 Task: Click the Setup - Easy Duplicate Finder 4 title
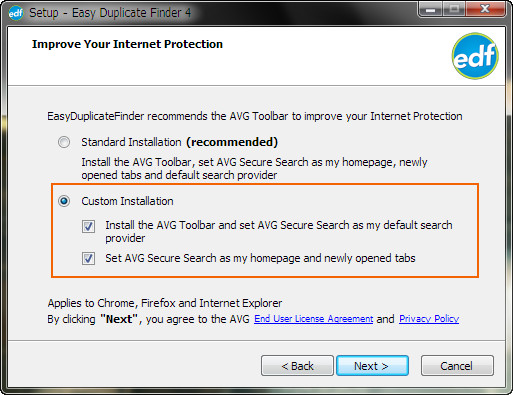tap(110, 13)
